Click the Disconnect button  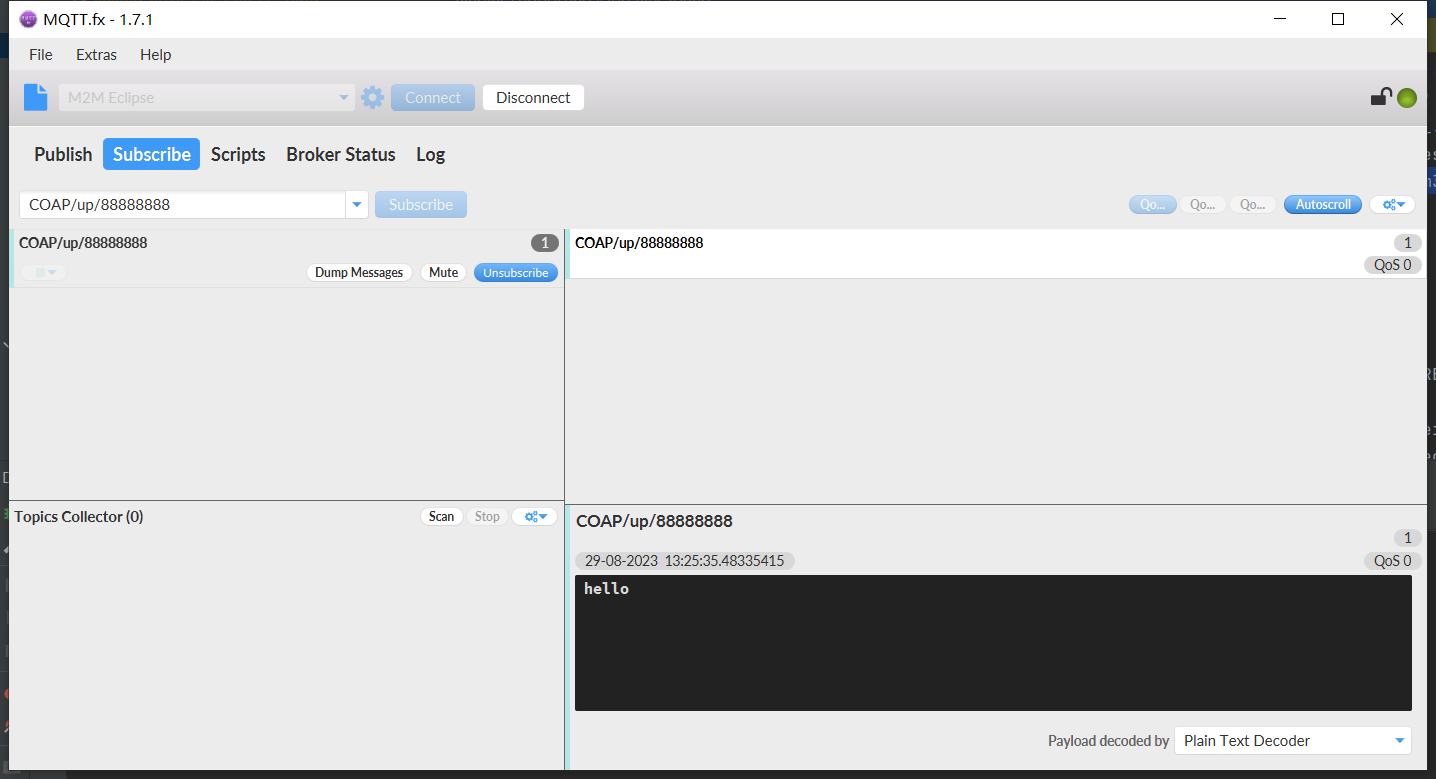[x=533, y=98]
